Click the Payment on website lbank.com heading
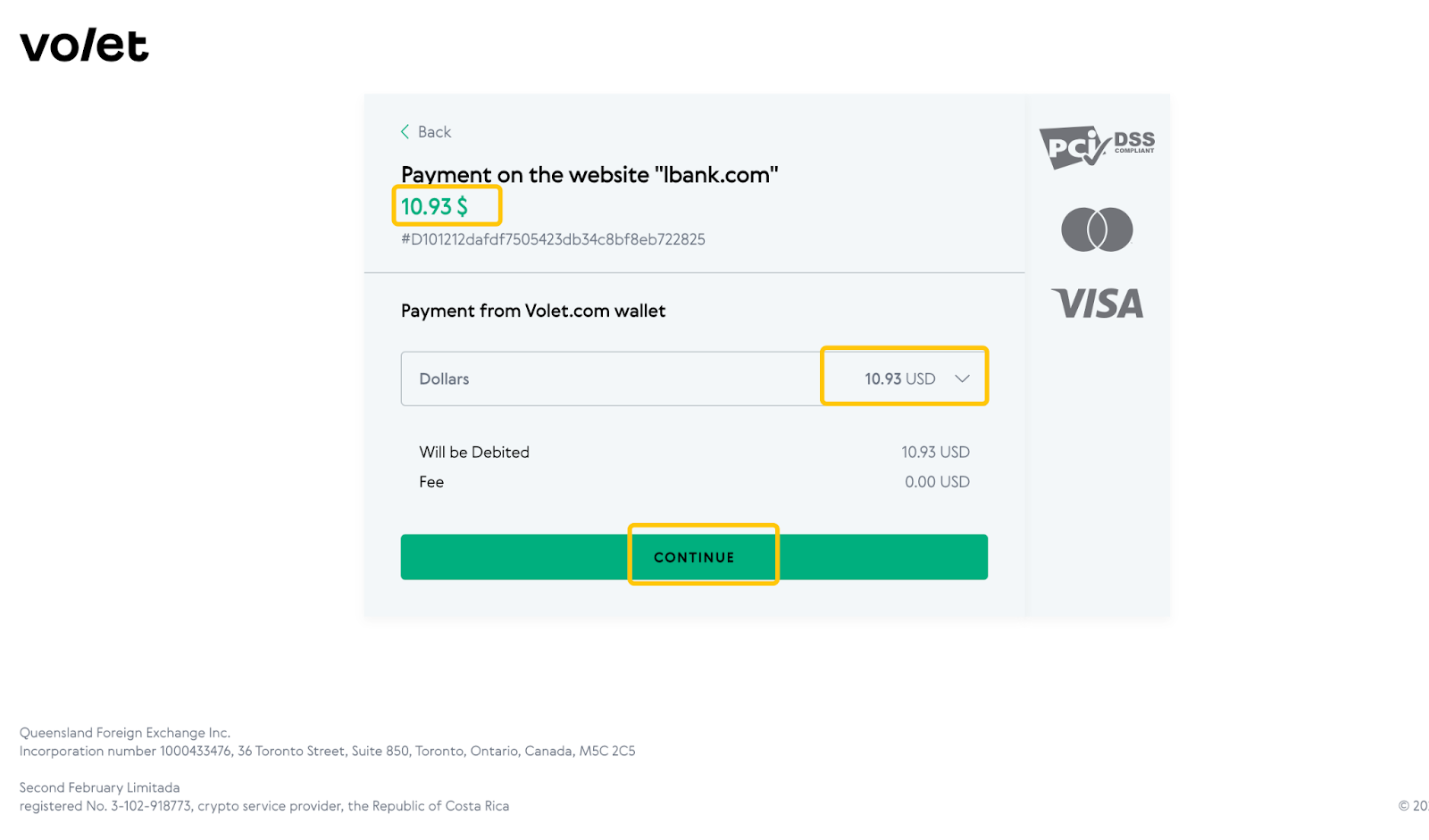The width and height of the screenshot is (1429, 840). click(x=589, y=175)
